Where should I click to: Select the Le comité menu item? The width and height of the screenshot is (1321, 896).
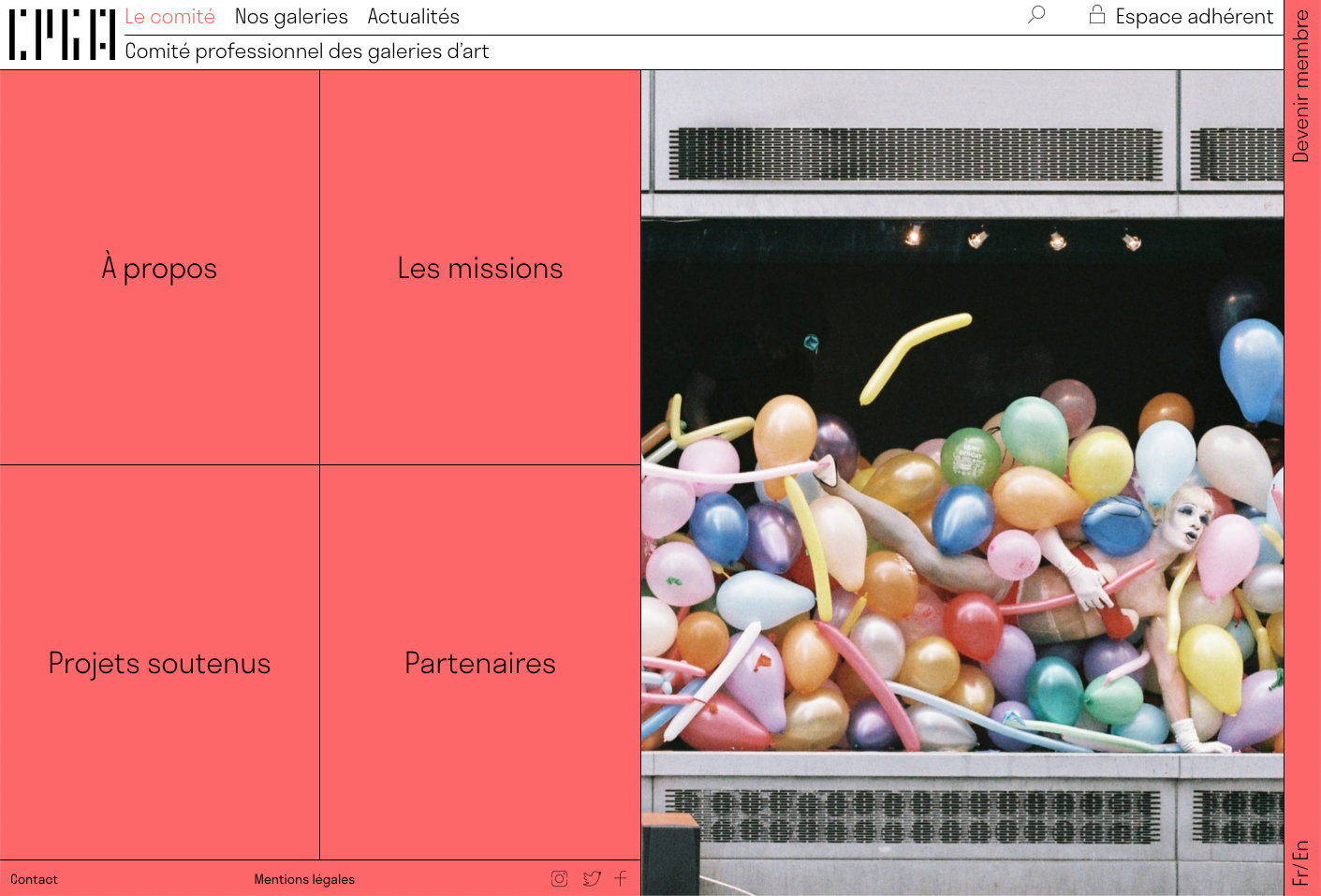click(x=170, y=17)
